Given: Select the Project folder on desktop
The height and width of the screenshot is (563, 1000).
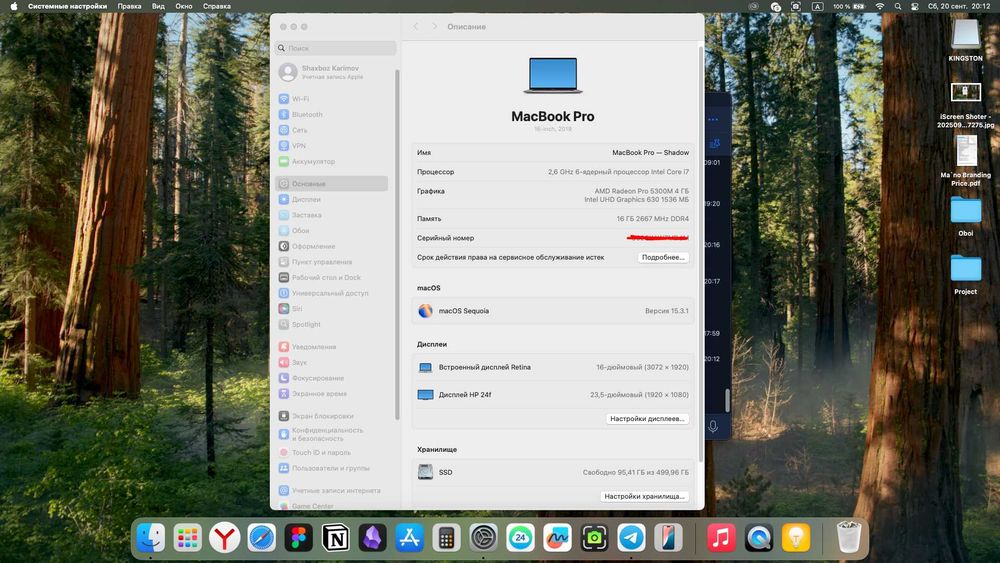Looking at the screenshot, I should (966, 274).
